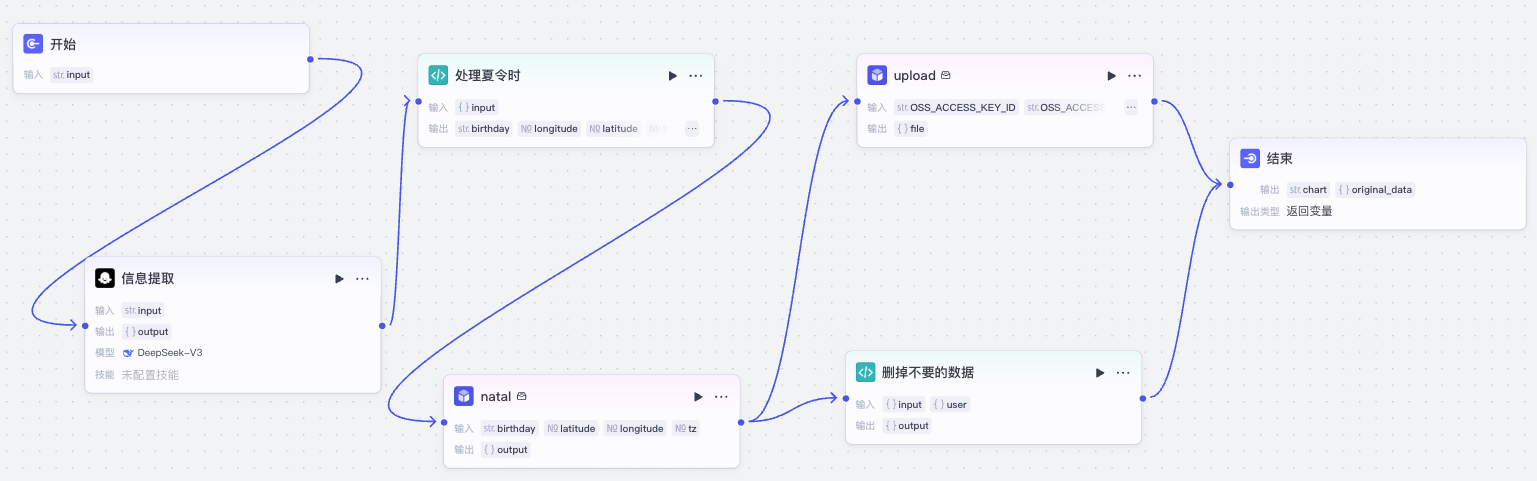1537x481 pixels.
Task: Click the code icon of 删掉不要的数据 node
Action: (865, 372)
